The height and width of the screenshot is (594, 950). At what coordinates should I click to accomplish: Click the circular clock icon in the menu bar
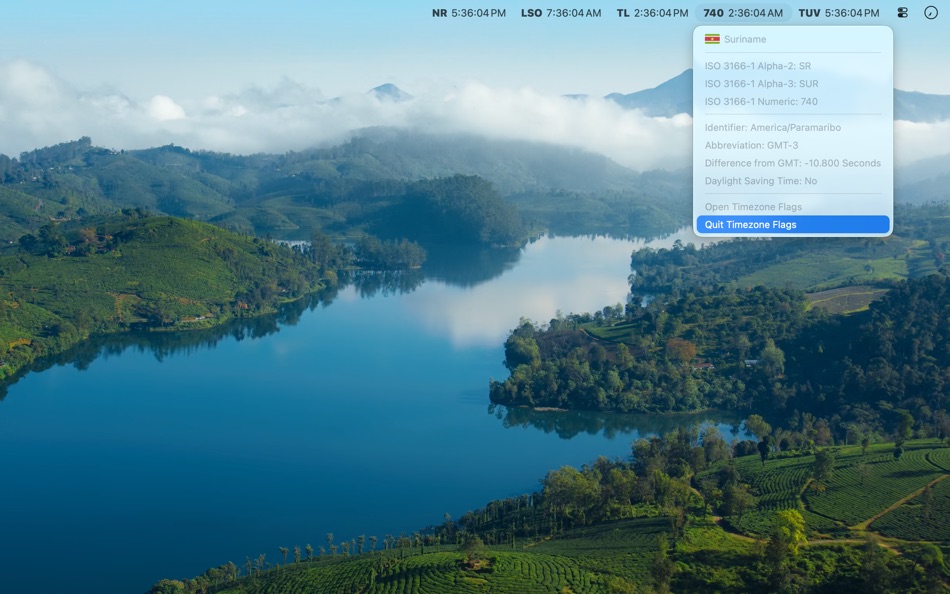tap(933, 13)
